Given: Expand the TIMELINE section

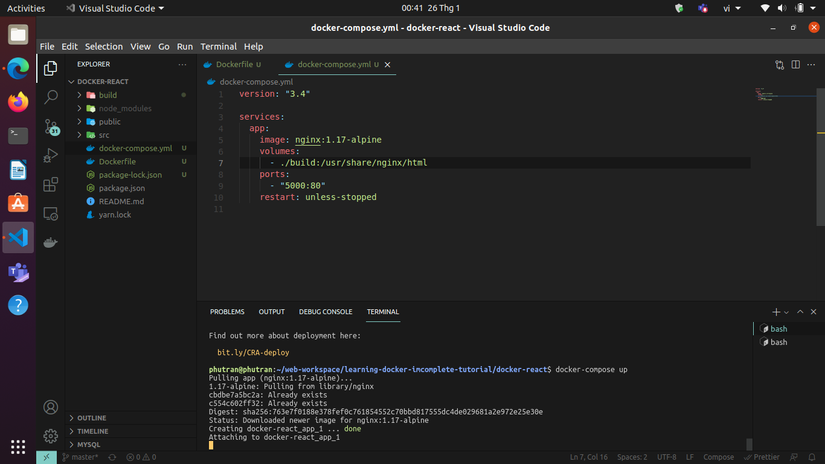Looking at the screenshot, I should click(130, 431).
